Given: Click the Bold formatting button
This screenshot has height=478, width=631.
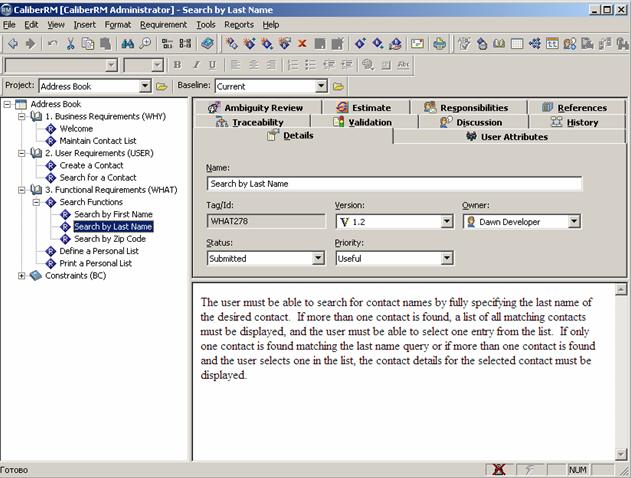Looking at the screenshot, I should coord(177,65).
